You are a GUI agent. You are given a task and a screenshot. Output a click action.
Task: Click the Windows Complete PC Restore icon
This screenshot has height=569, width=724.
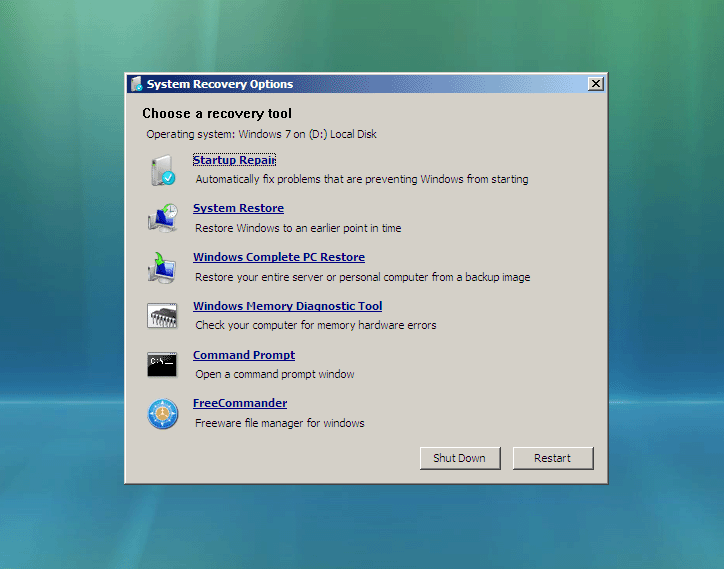162,267
